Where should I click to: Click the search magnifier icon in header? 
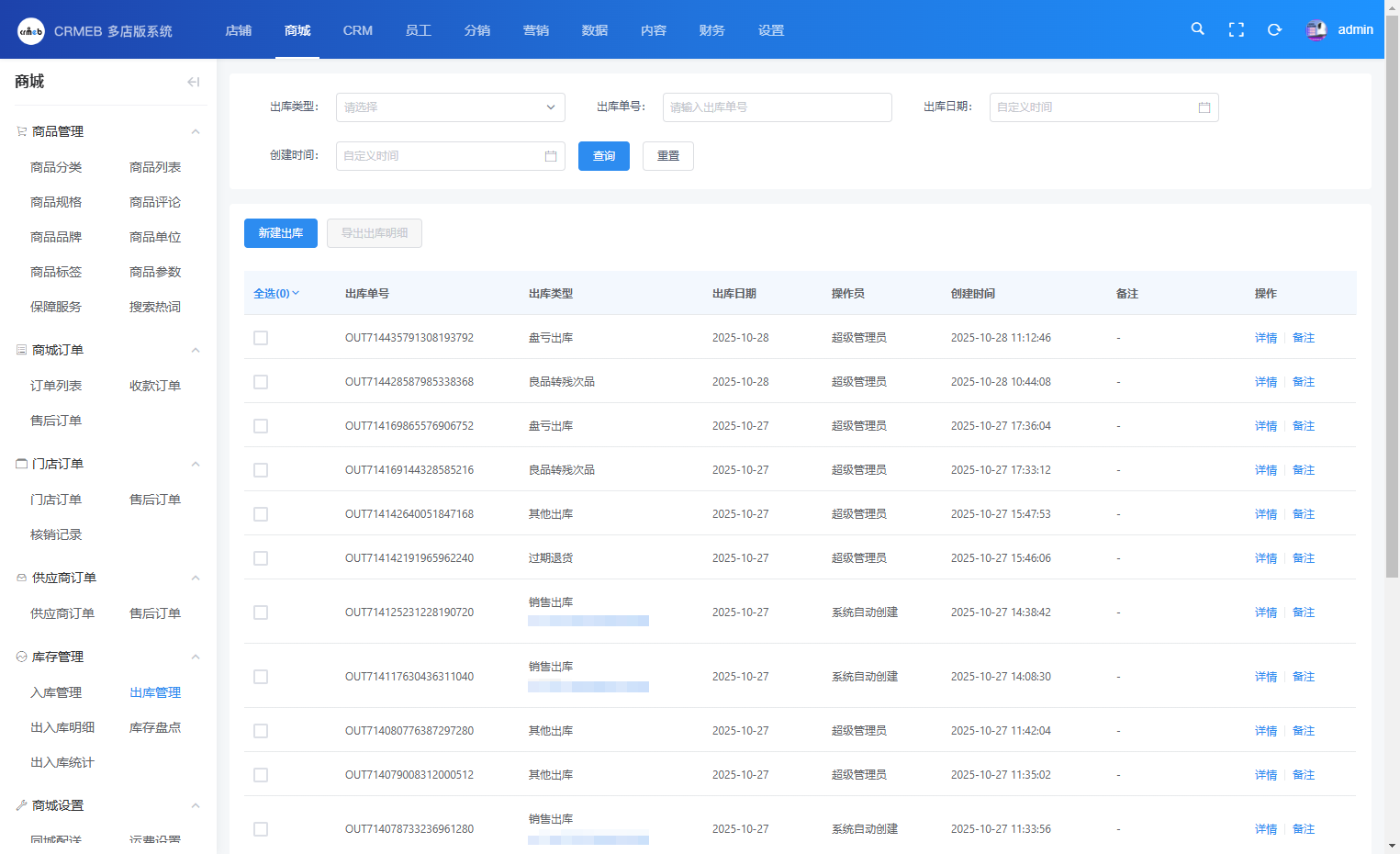(1197, 29)
